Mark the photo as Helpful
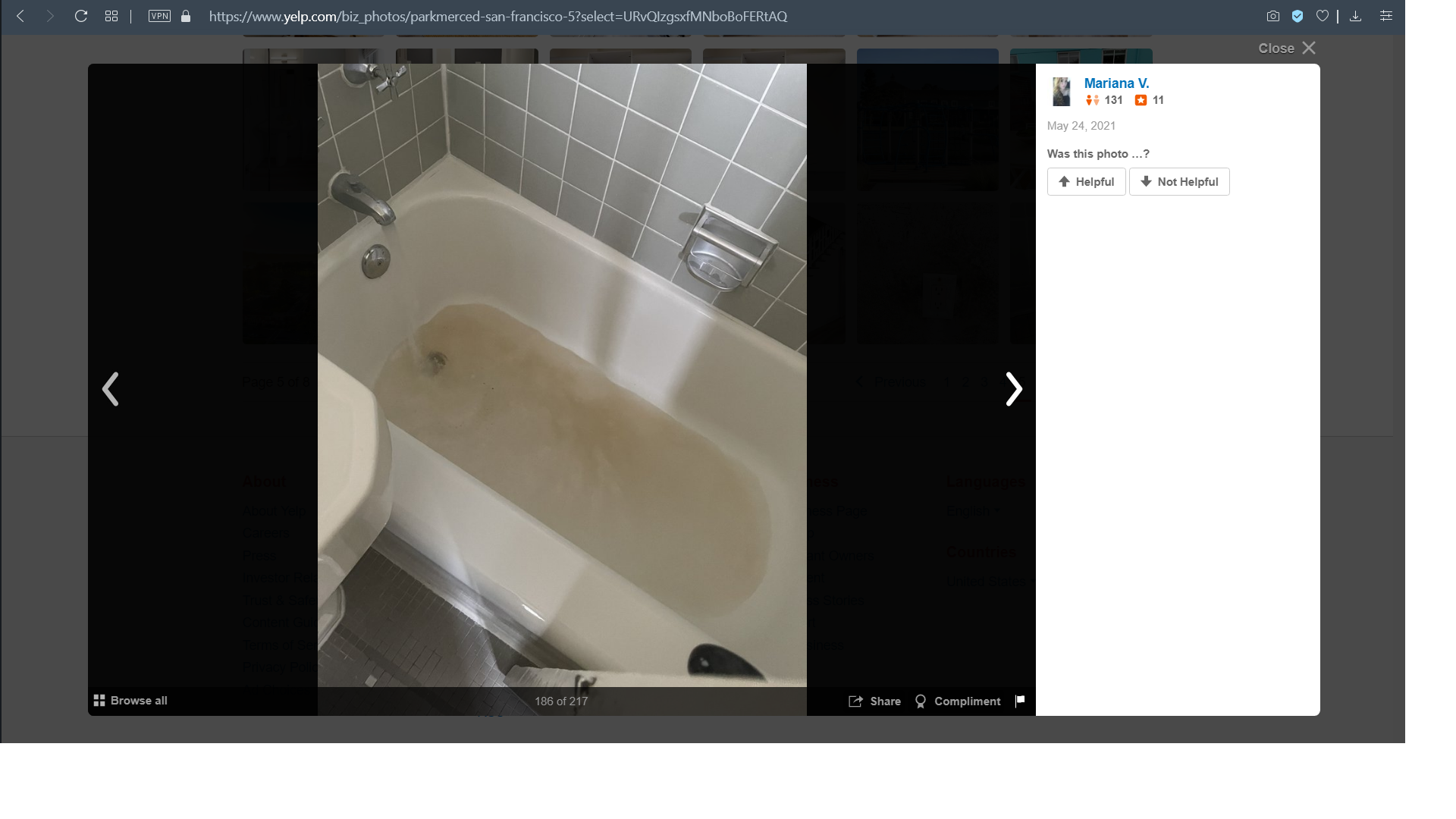This screenshot has height=819, width=1456. (x=1086, y=182)
